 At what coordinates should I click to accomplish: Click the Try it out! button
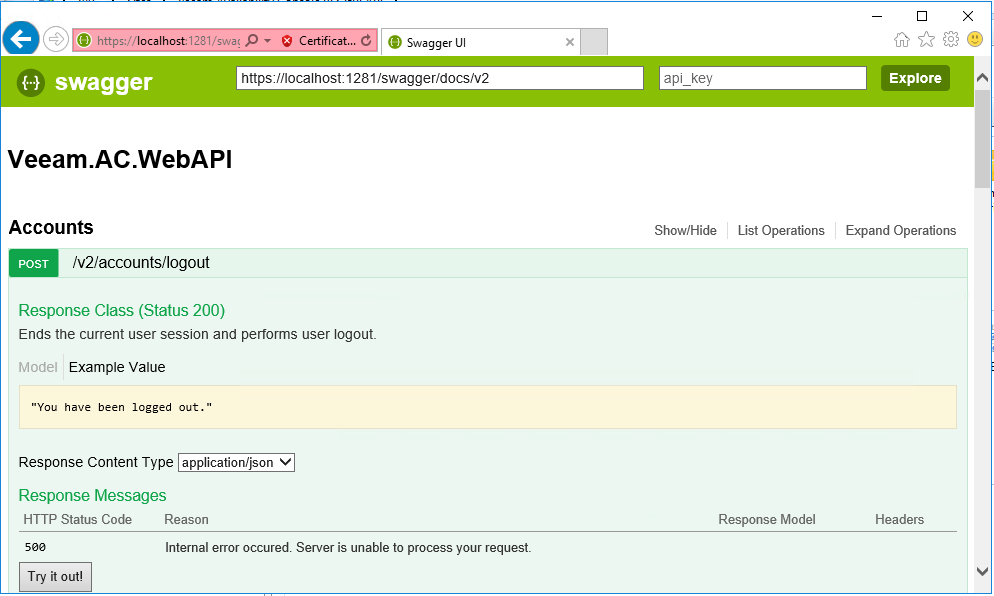pyautogui.click(x=55, y=576)
